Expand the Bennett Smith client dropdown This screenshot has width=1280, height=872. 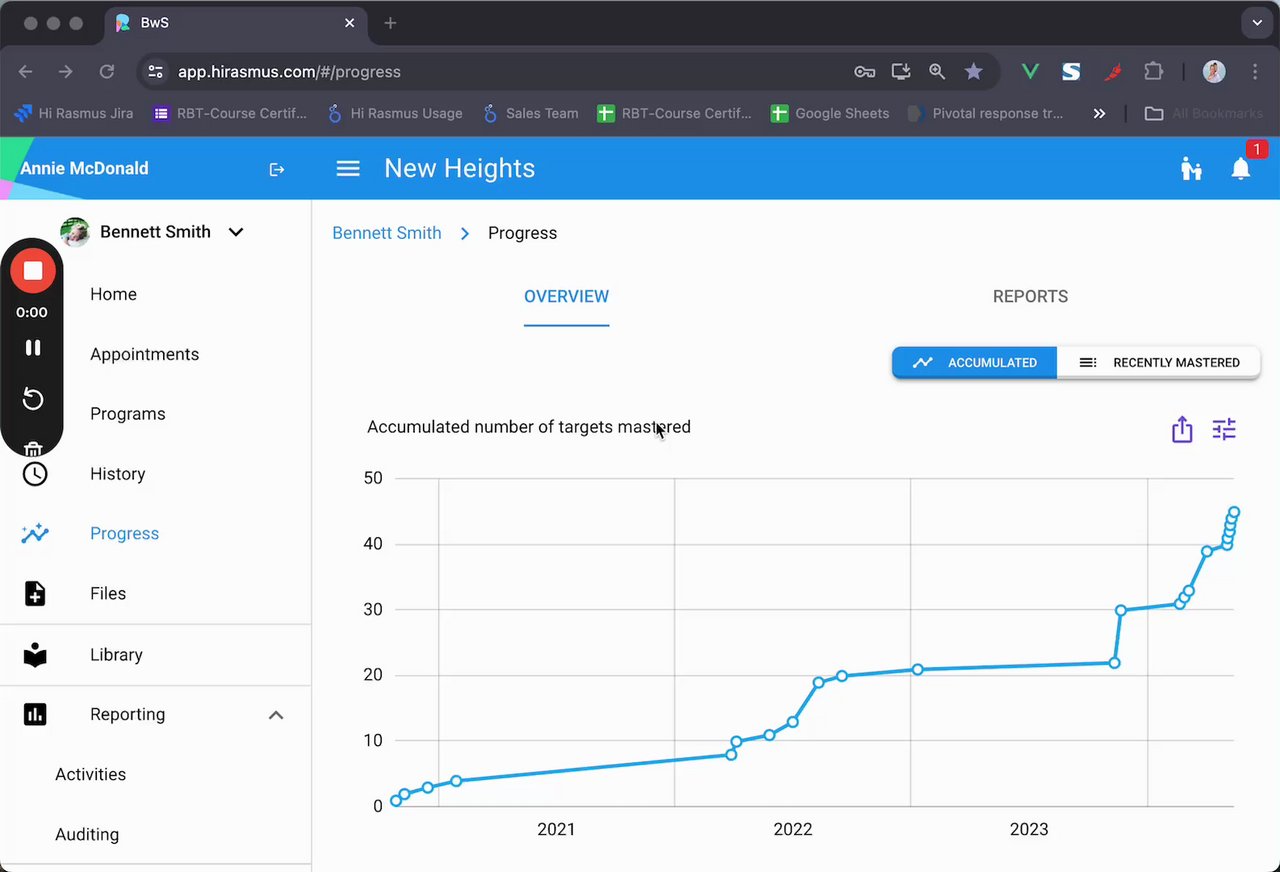point(236,232)
